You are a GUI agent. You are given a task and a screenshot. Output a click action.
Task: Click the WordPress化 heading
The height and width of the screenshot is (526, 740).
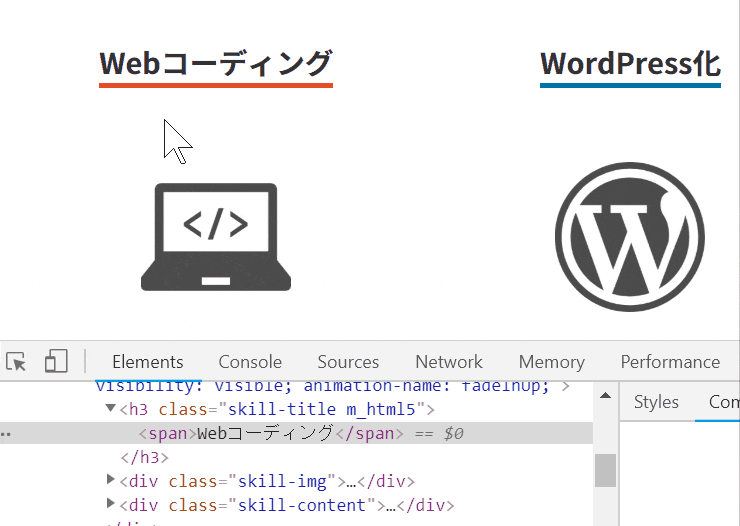[630, 64]
